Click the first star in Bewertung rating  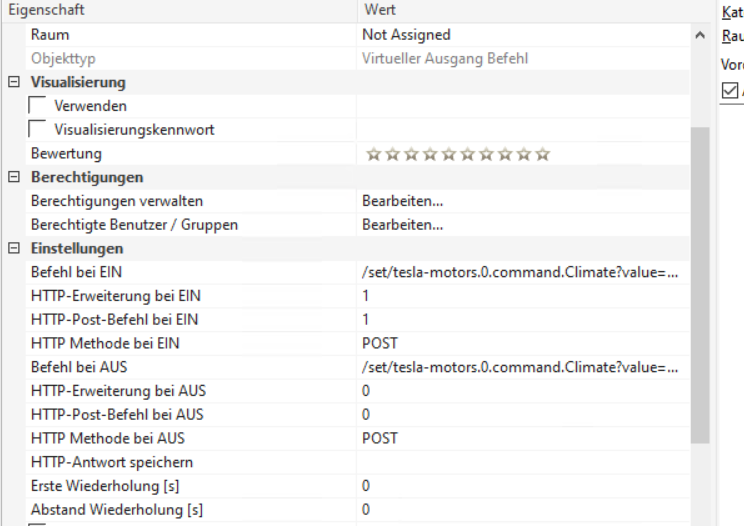373,154
